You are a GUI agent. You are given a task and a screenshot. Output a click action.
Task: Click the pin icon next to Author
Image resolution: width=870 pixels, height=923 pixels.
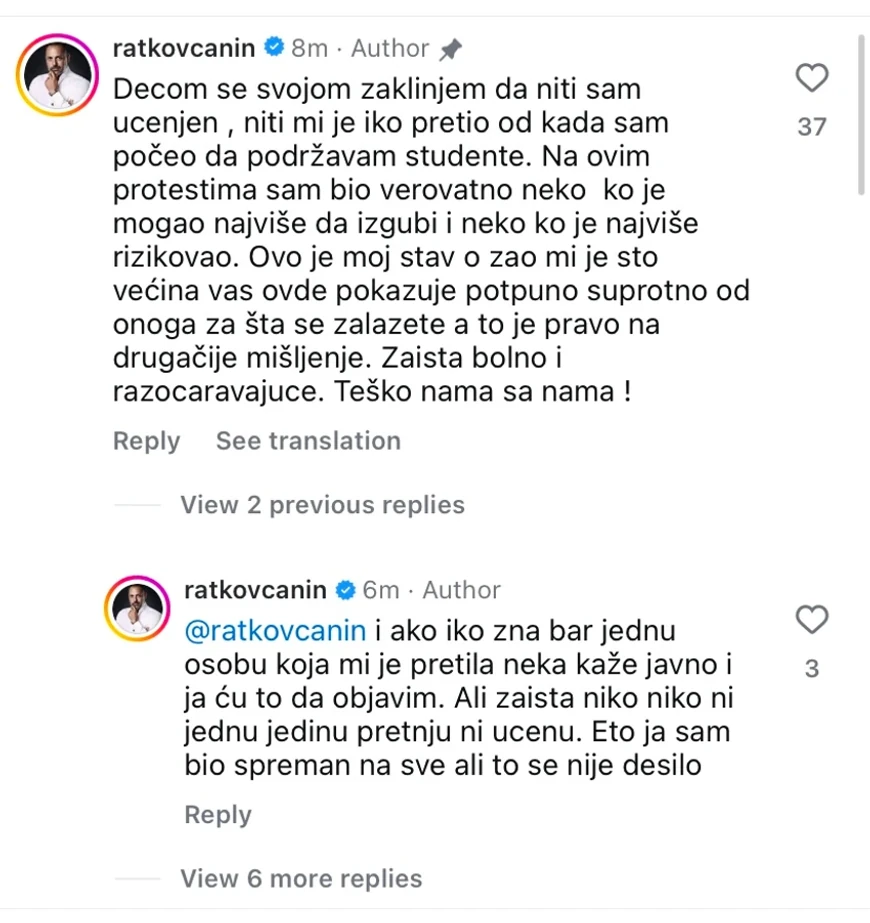point(451,48)
